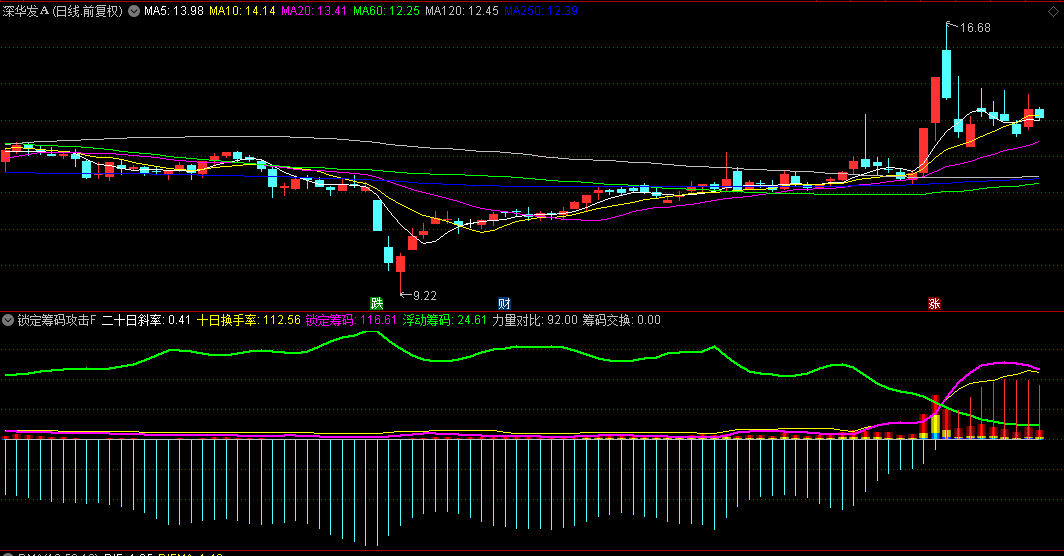
Task: Click the 二十日斜率: 0.41 value
Action: (146, 320)
